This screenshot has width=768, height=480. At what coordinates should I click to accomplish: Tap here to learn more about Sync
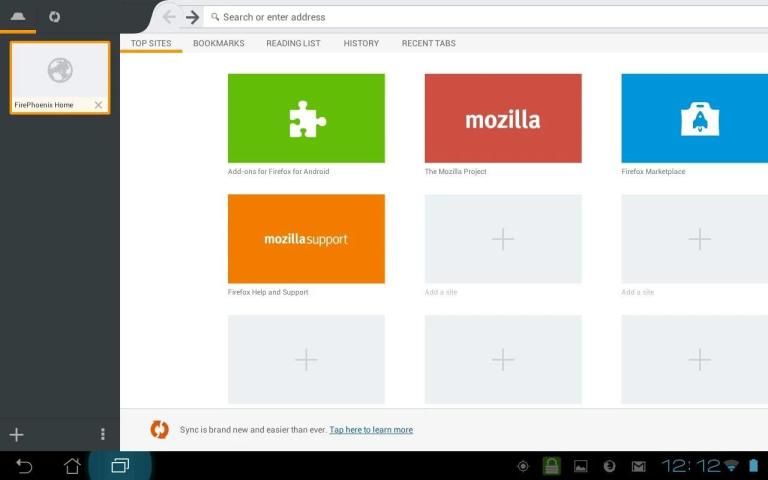point(371,430)
